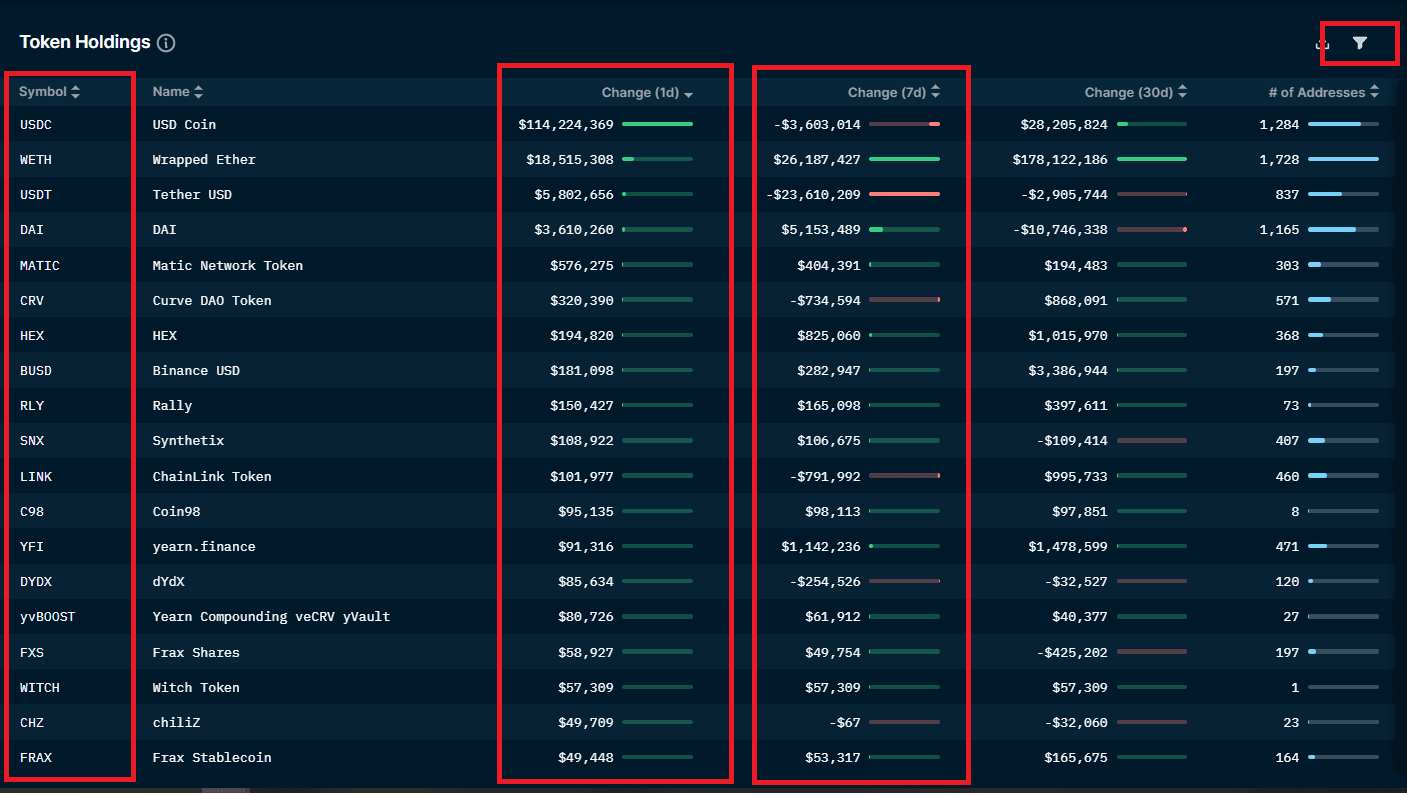Select the BUSD symbol cell
Image resolution: width=1407 pixels, height=796 pixels.
pos(36,371)
